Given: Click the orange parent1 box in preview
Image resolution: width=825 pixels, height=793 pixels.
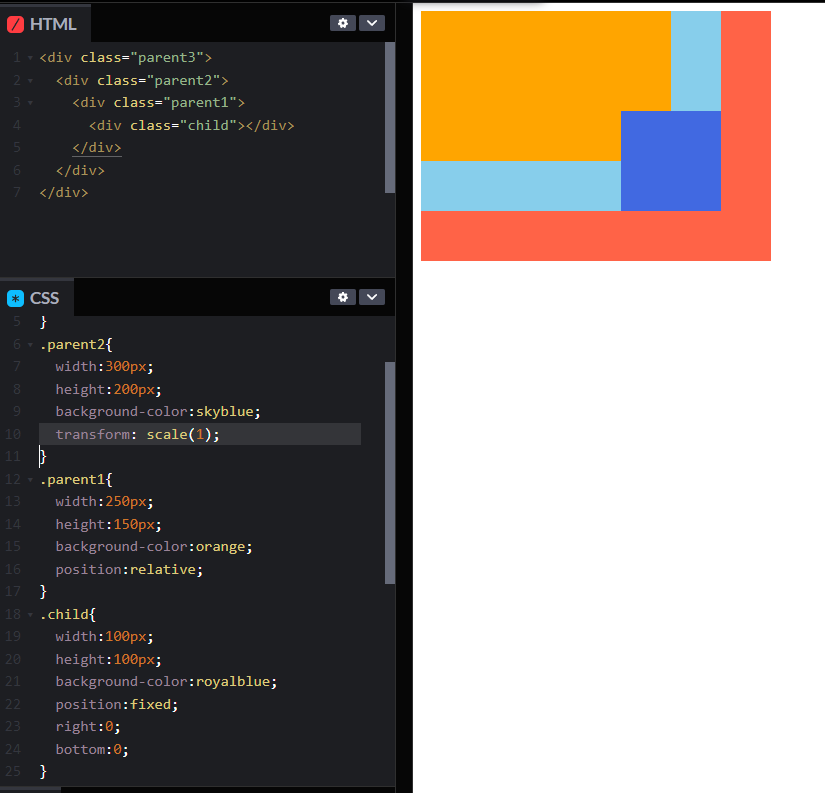Looking at the screenshot, I should (546, 86).
